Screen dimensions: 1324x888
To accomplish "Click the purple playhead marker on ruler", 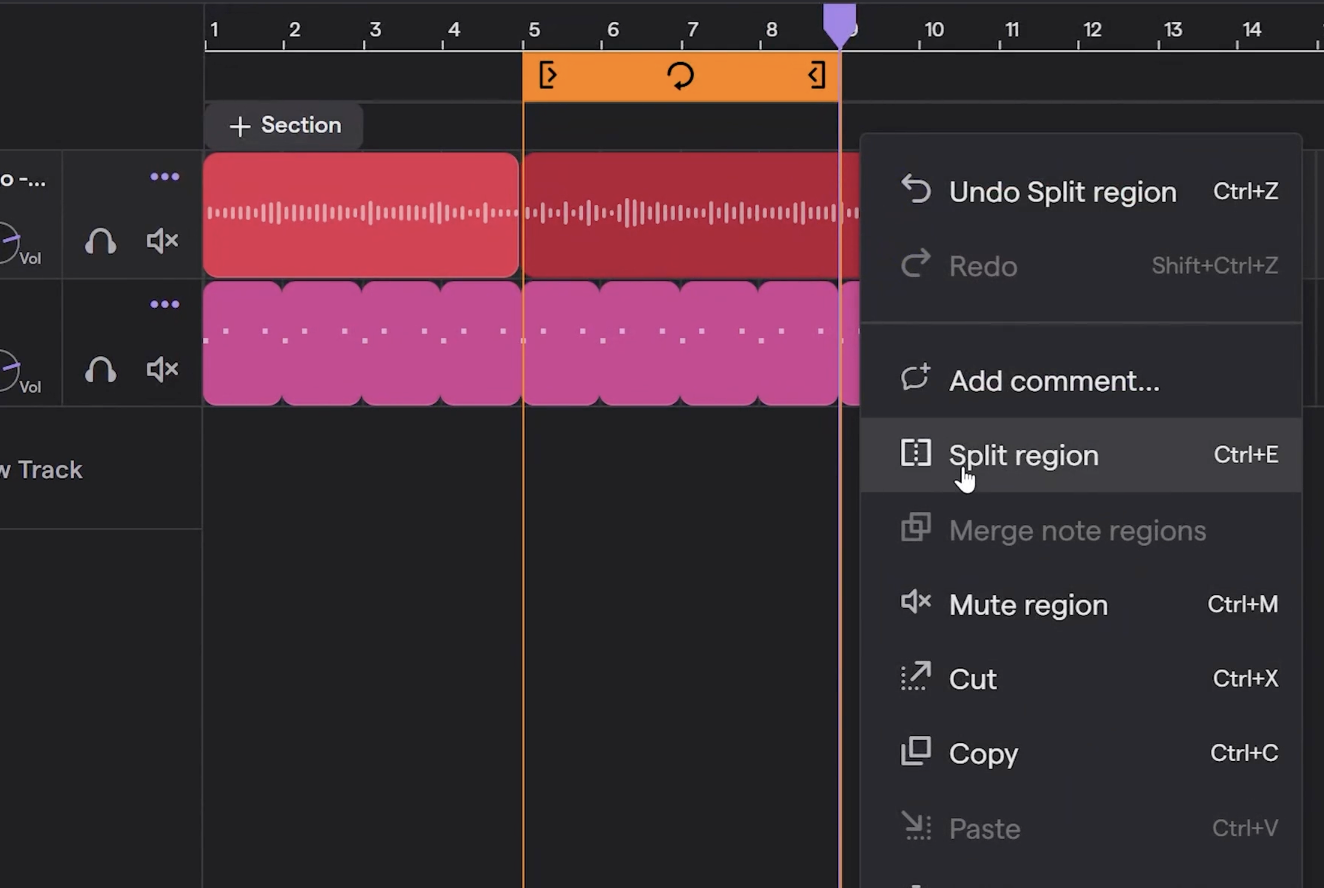I will point(840,24).
